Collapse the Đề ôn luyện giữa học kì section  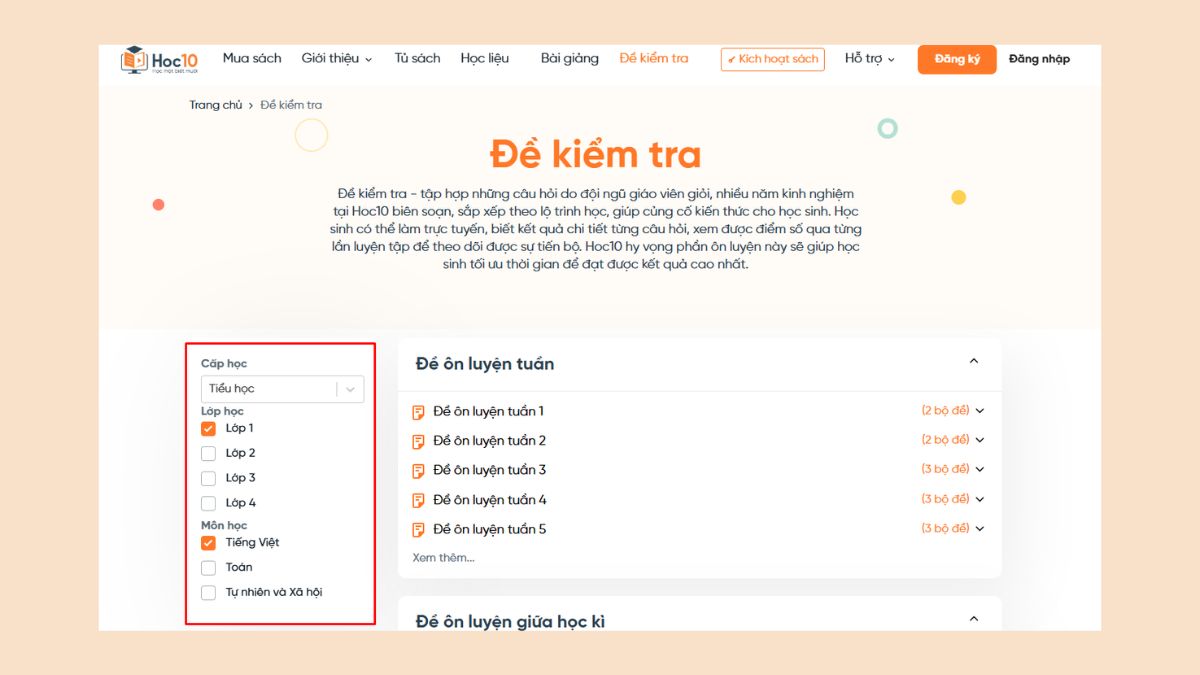(x=974, y=620)
